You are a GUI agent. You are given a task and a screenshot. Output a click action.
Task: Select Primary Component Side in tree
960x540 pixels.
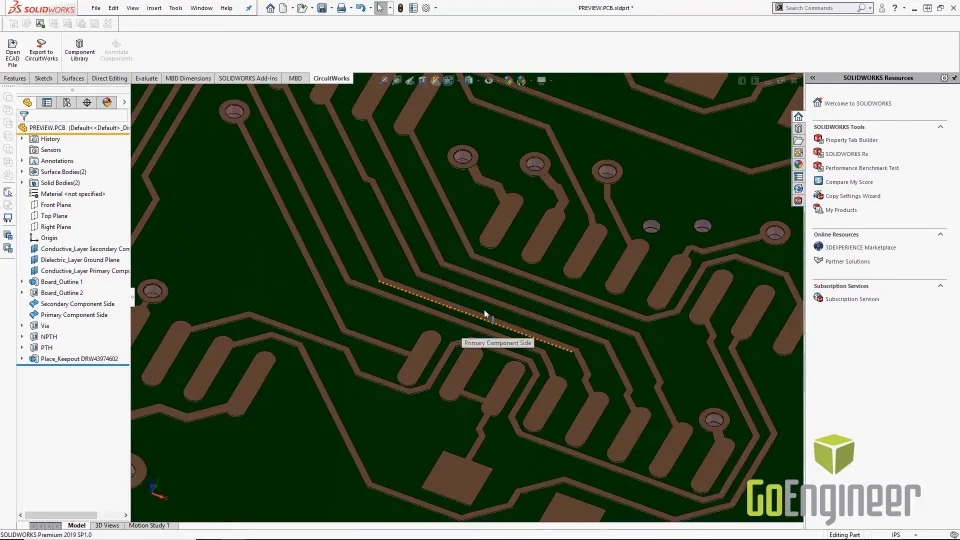(x=73, y=315)
